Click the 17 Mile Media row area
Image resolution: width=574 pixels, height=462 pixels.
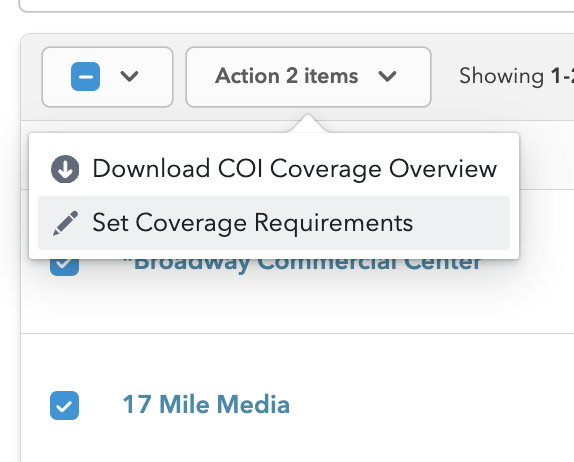click(x=297, y=398)
